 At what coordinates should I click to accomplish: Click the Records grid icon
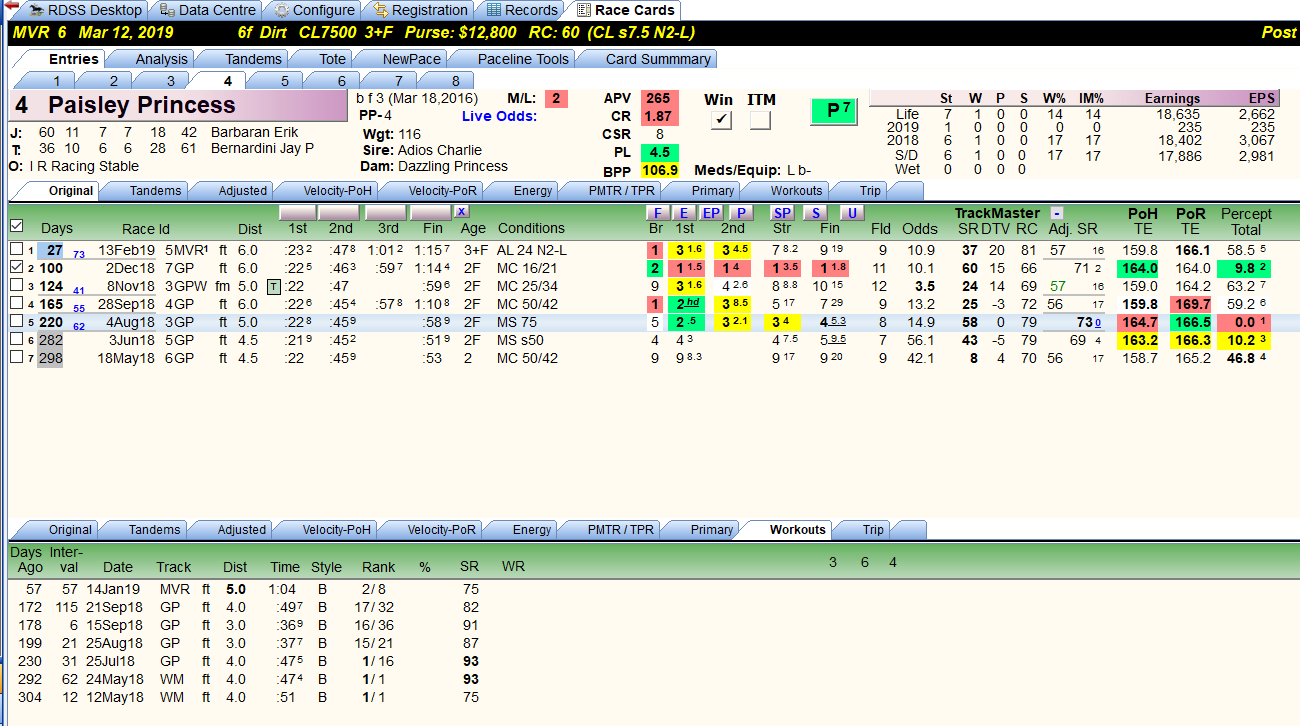(493, 10)
